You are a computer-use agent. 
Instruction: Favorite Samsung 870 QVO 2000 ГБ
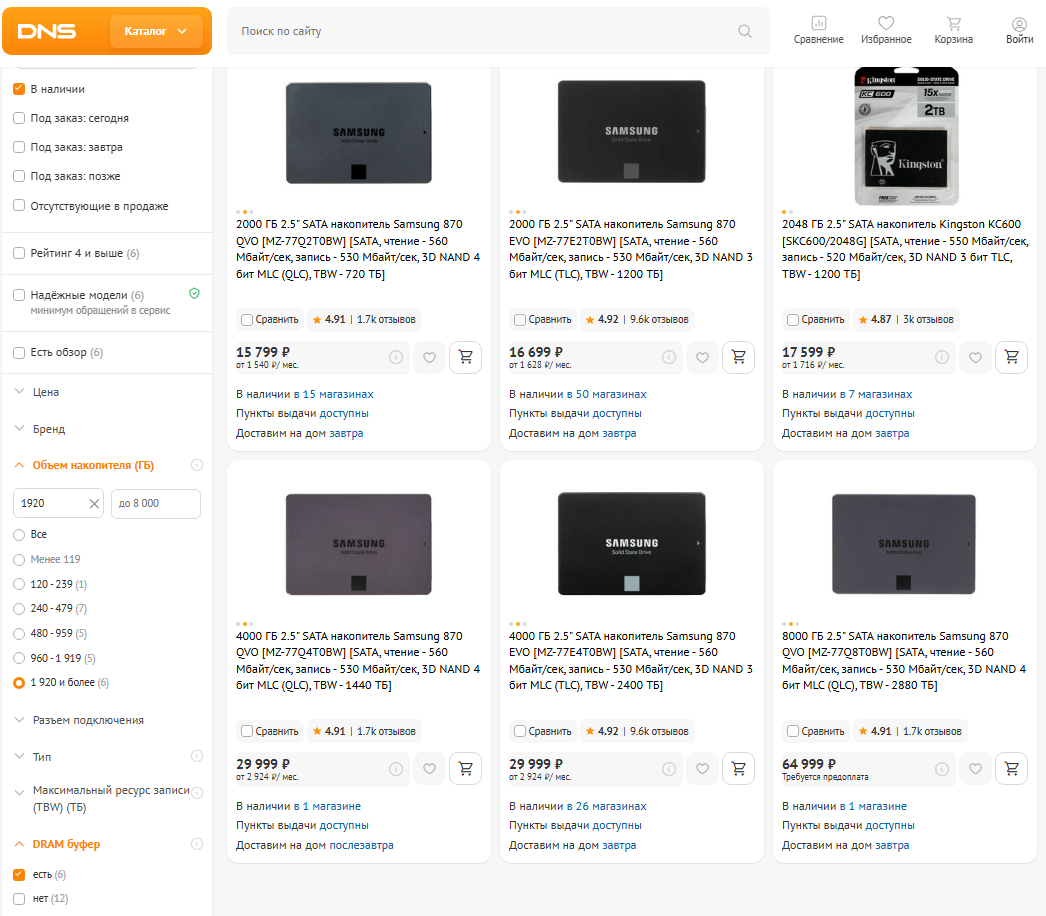(x=430, y=358)
